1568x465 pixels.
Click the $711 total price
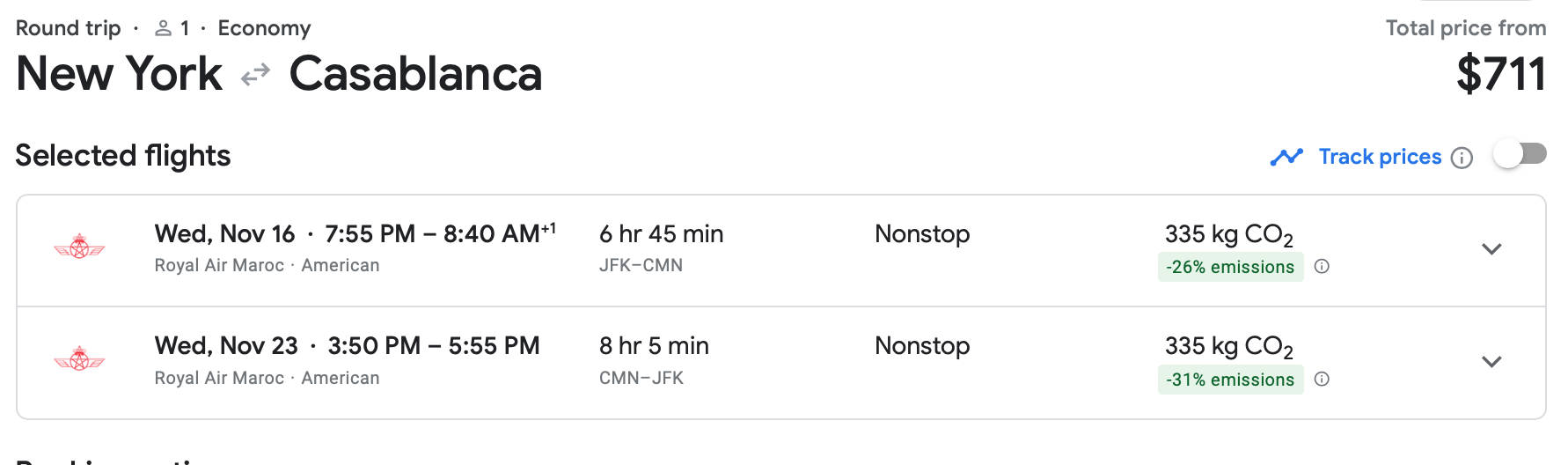[x=1500, y=74]
